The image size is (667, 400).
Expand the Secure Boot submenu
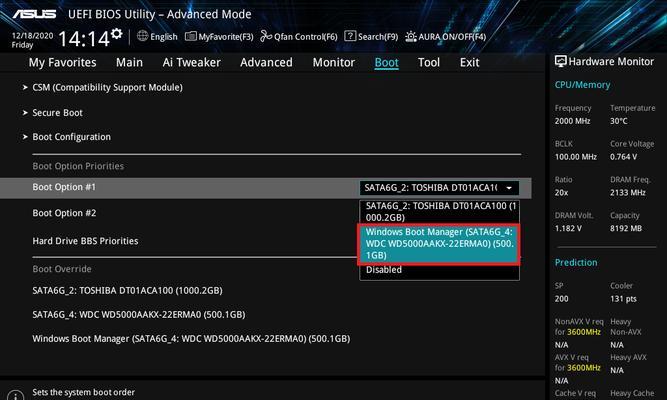57,113
